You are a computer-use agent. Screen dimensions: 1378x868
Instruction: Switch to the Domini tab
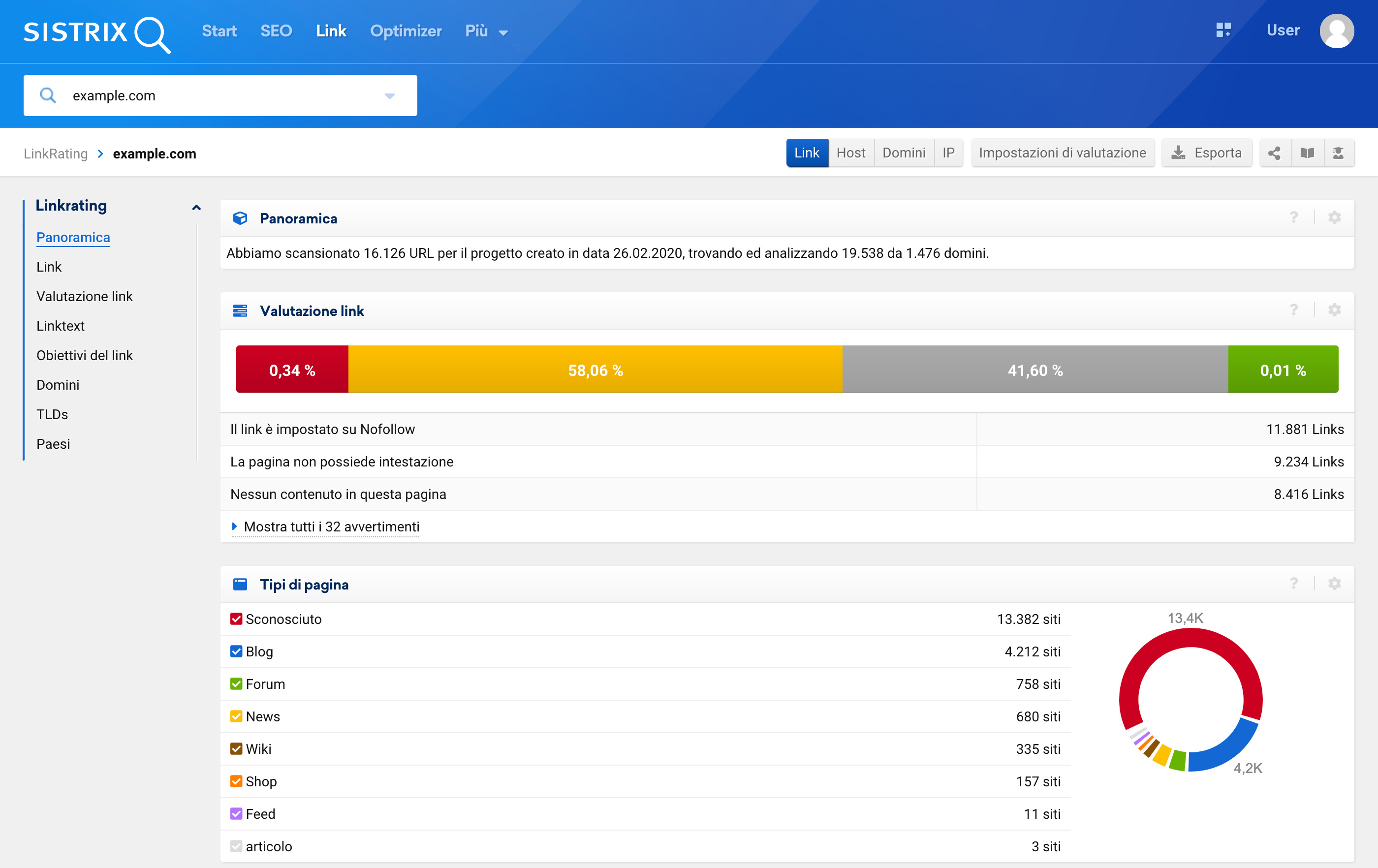click(x=903, y=153)
